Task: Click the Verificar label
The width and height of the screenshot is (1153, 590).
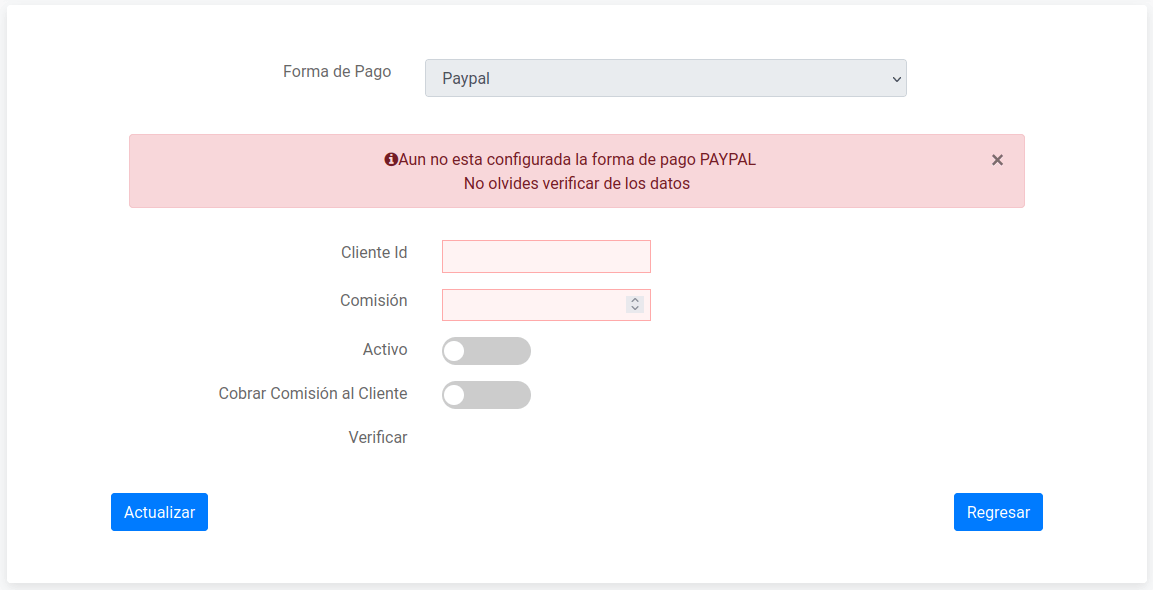Action: pyautogui.click(x=377, y=437)
